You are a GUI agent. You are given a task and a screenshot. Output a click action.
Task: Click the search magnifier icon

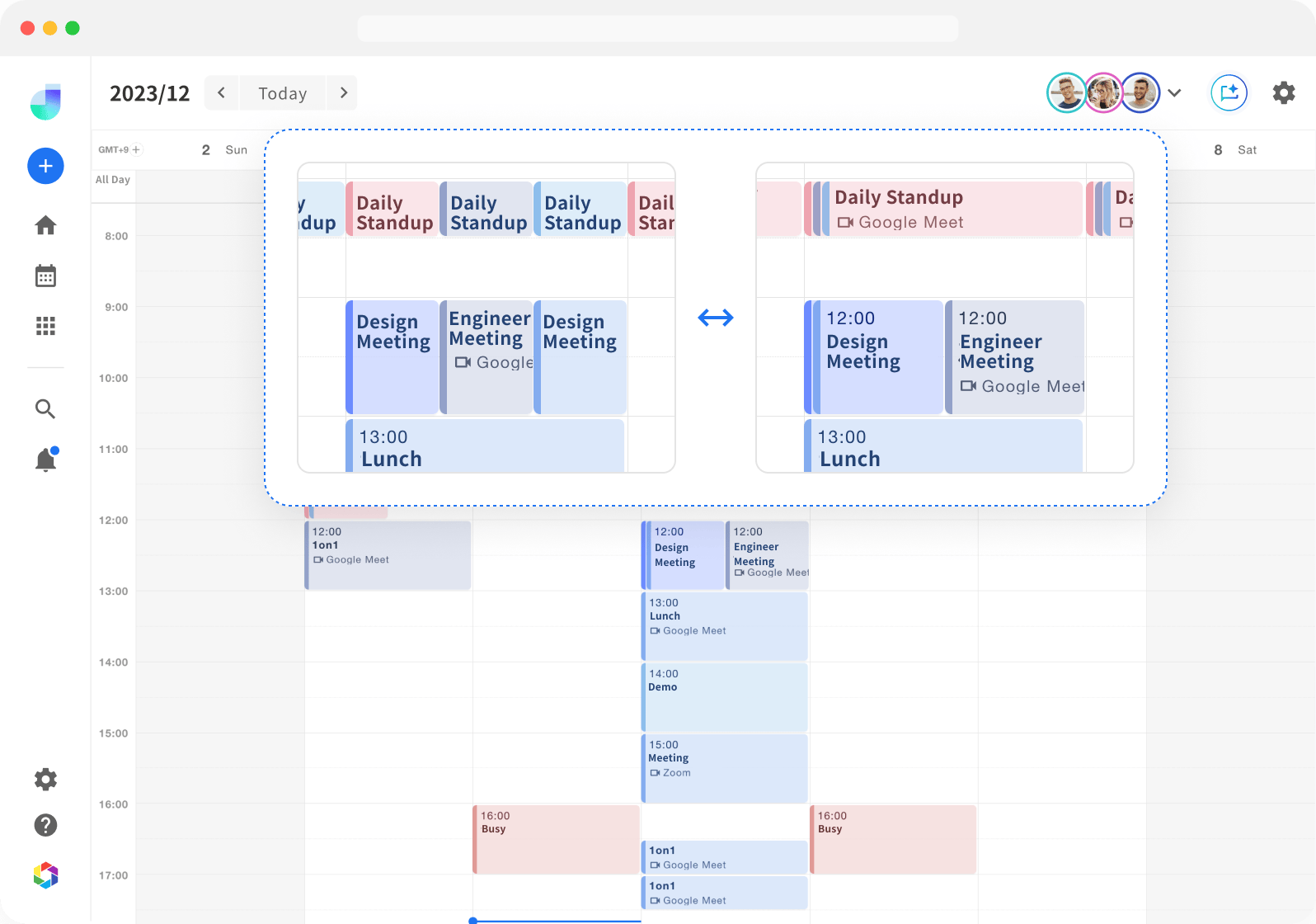click(45, 409)
